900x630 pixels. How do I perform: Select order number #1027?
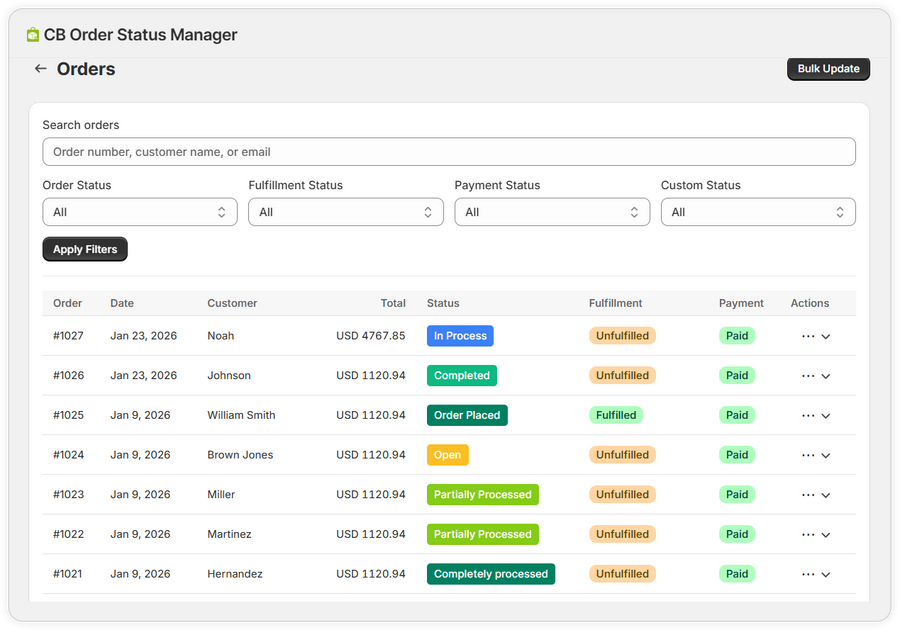(x=68, y=336)
